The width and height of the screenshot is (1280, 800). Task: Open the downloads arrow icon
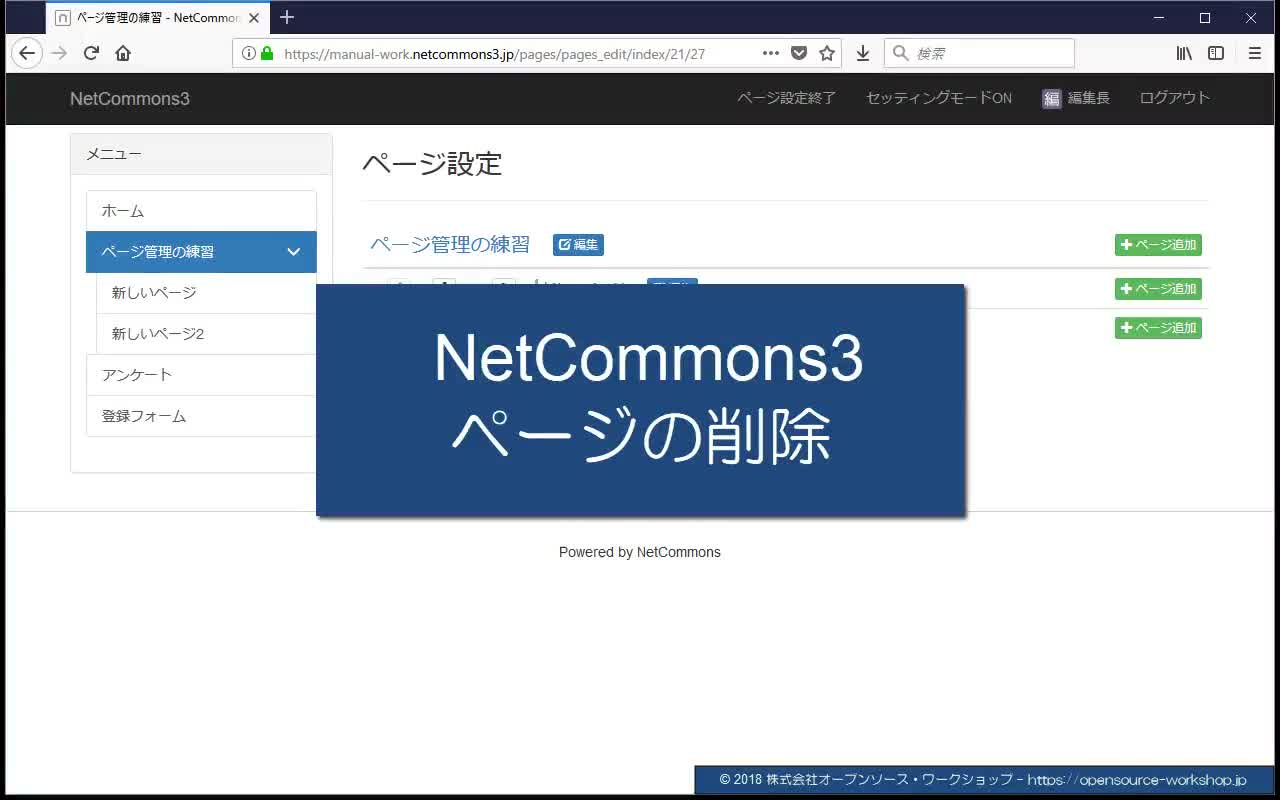(x=863, y=53)
